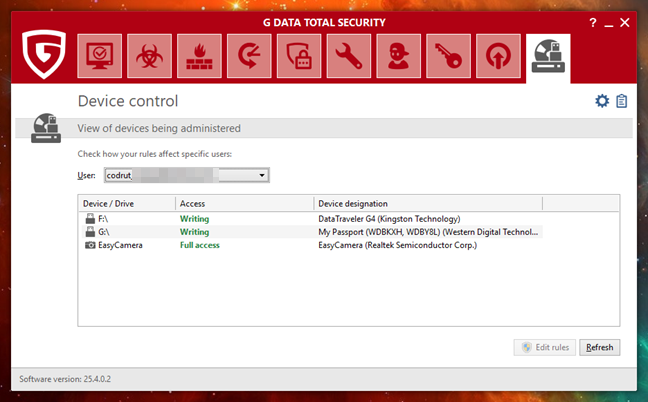648x402 pixels.
Task: Click the G DATA shield logo
Action: [x=44, y=54]
